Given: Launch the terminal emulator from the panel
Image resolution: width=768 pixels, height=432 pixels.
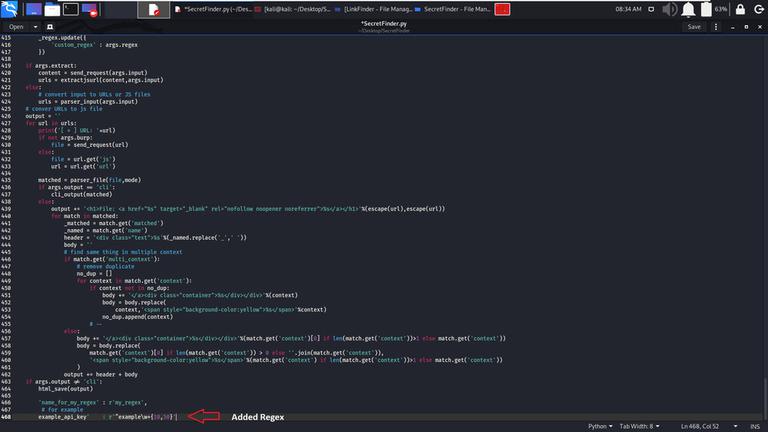Looking at the screenshot, I should tap(71, 9).
